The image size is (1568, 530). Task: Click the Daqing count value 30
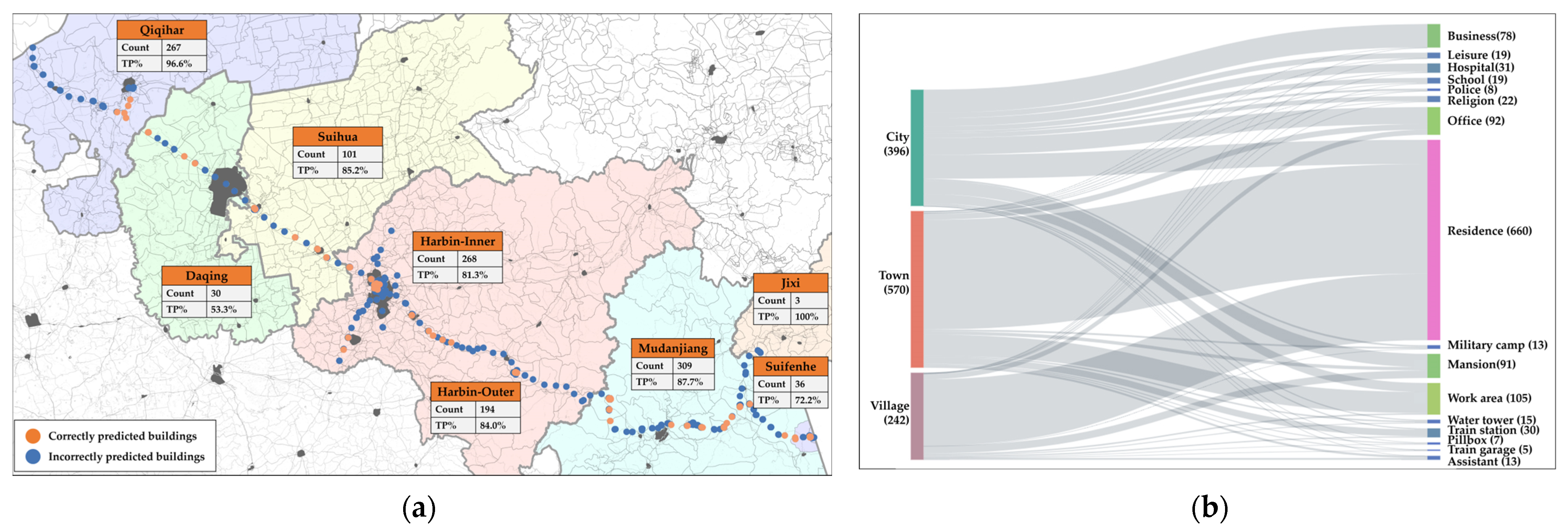pos(216,293)
